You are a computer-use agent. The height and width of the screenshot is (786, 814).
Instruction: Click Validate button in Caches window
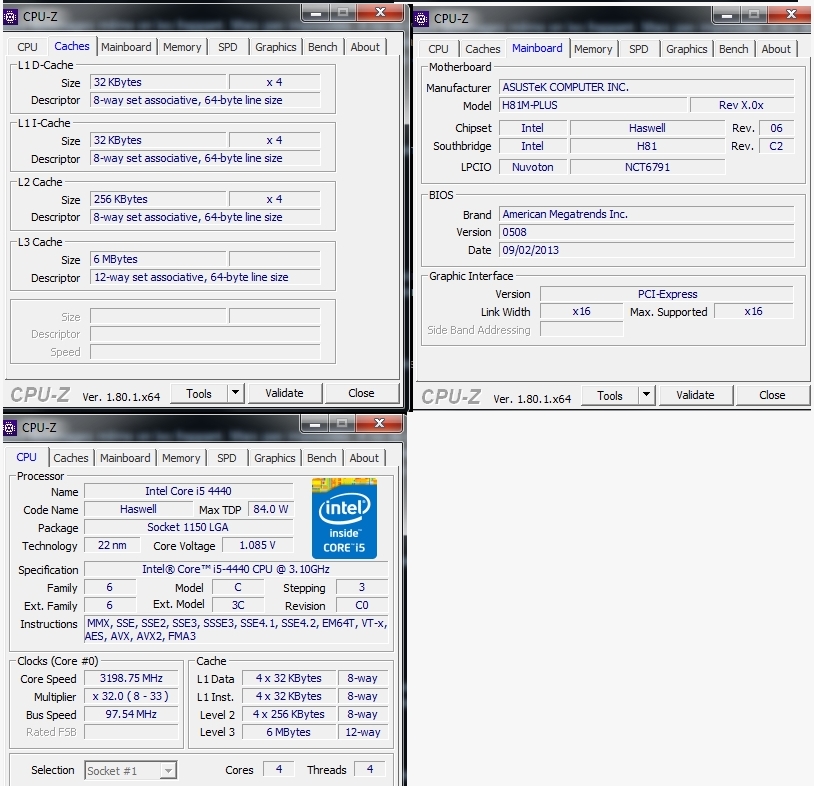pyautogui.click(x=284, y=393)
